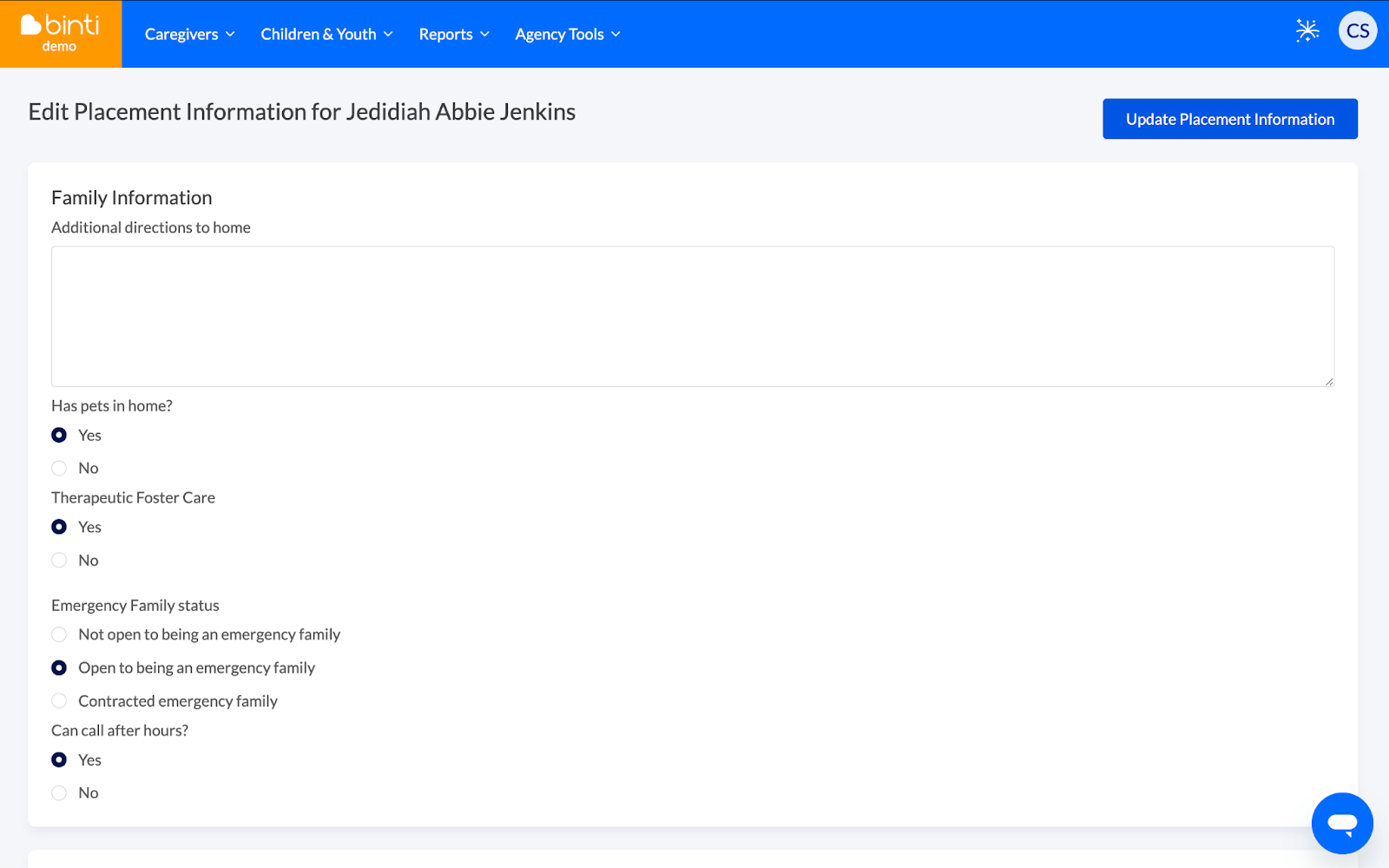Viewport: 1389px width, 868px height.
Task: Set Can call after hours to Yes
Action: [x=59, y=759]
